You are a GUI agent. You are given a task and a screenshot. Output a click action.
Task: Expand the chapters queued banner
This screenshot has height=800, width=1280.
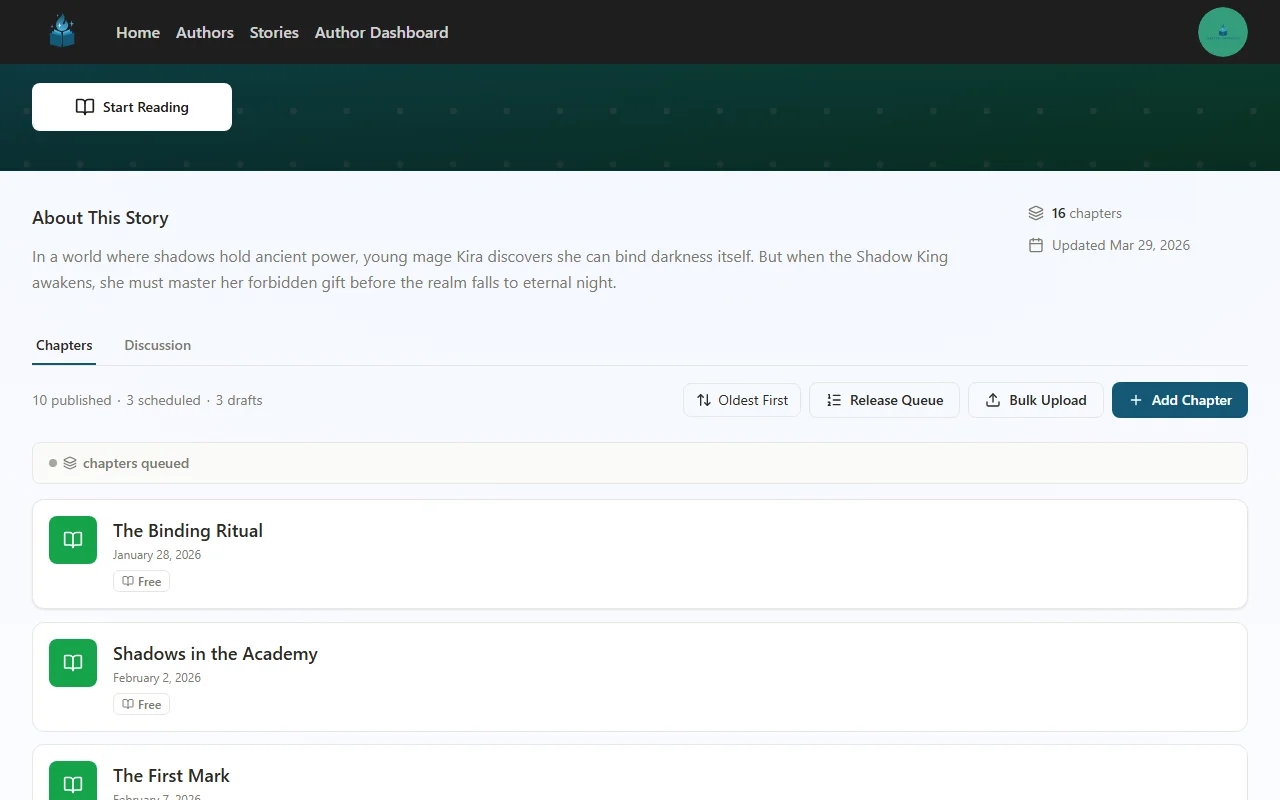(640, 463)
